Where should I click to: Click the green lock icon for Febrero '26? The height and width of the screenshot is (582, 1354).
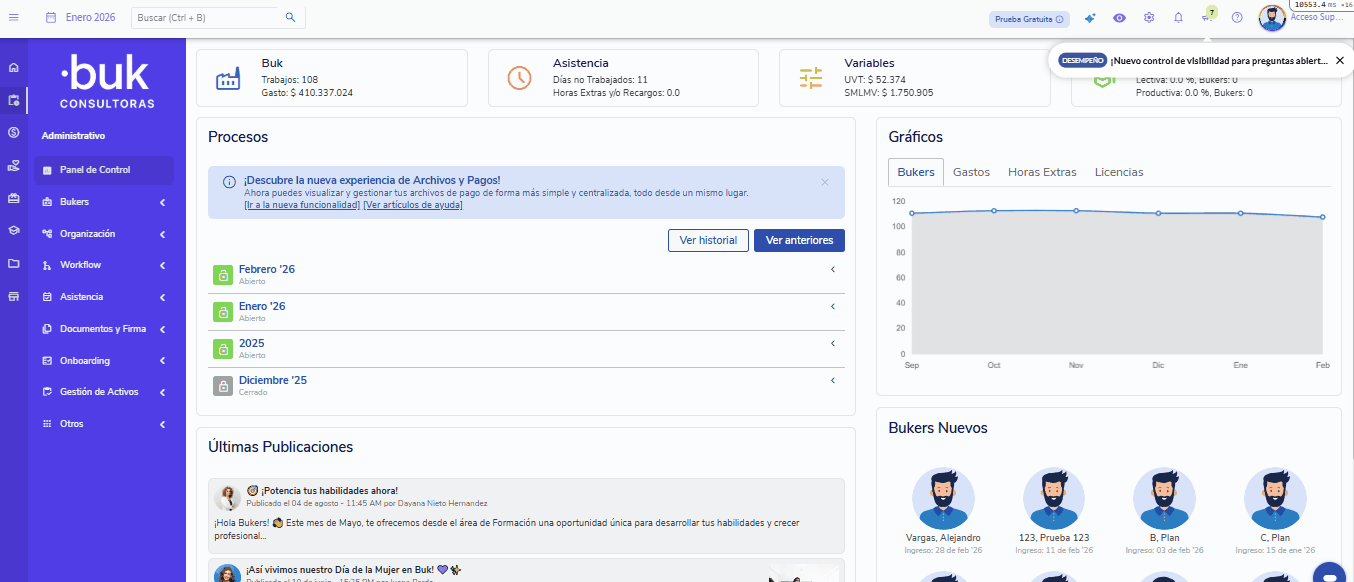tap(222, 275)
